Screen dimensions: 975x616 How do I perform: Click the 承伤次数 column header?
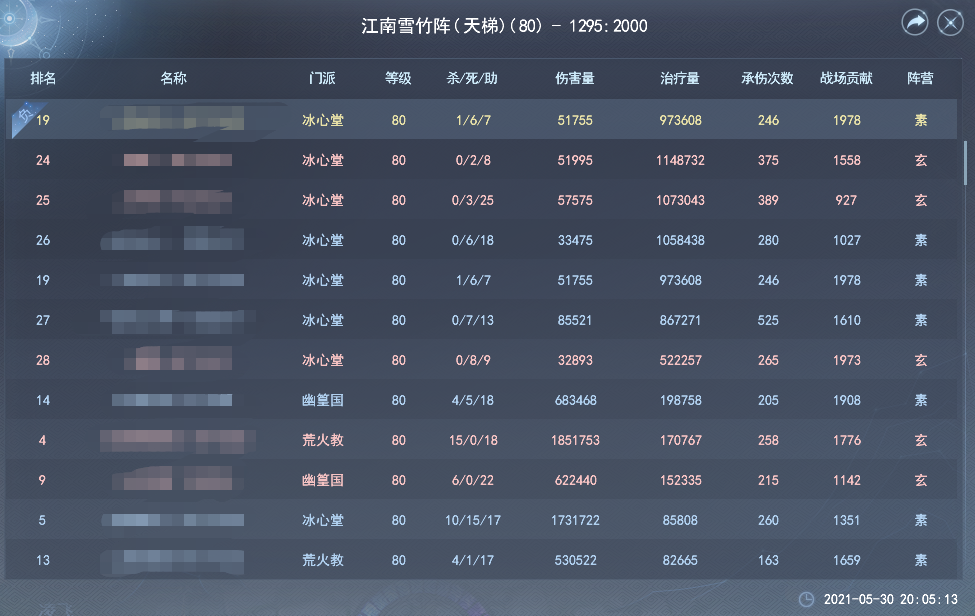767,78
